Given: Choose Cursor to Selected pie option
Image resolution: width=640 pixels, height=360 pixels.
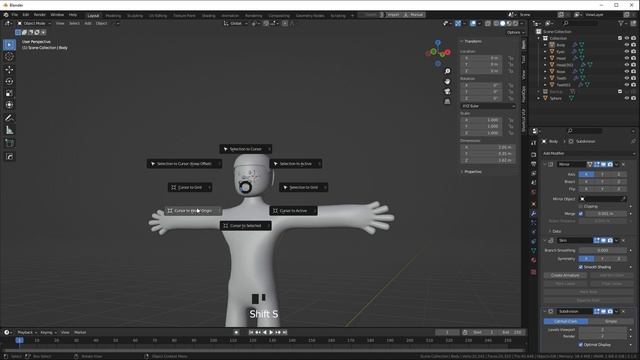Looking at the screenshot, I should 246,226.
